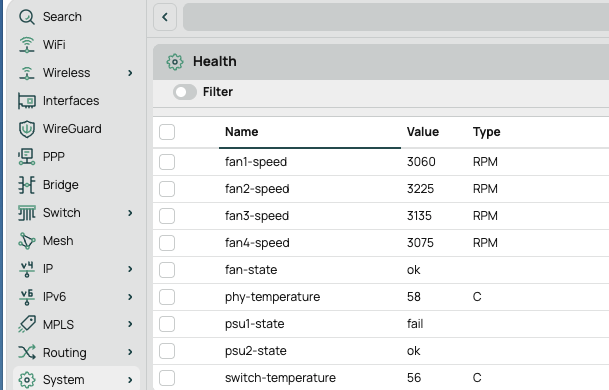The height and width of the screenshot is (390, 609).
Task: Click the fan-state name cell
Action: point(251,270)
